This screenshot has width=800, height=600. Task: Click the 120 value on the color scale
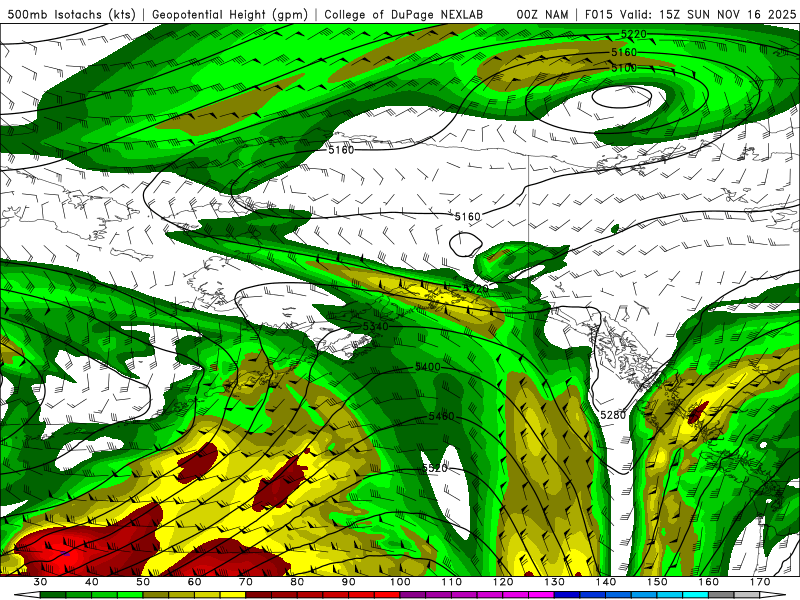tap(503, 582)
